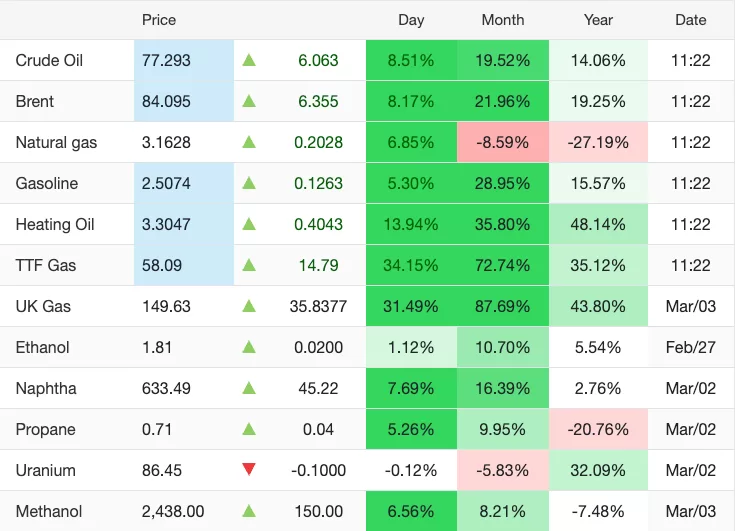Click the green up arrow for Crude Oil

tap(249, 61)
